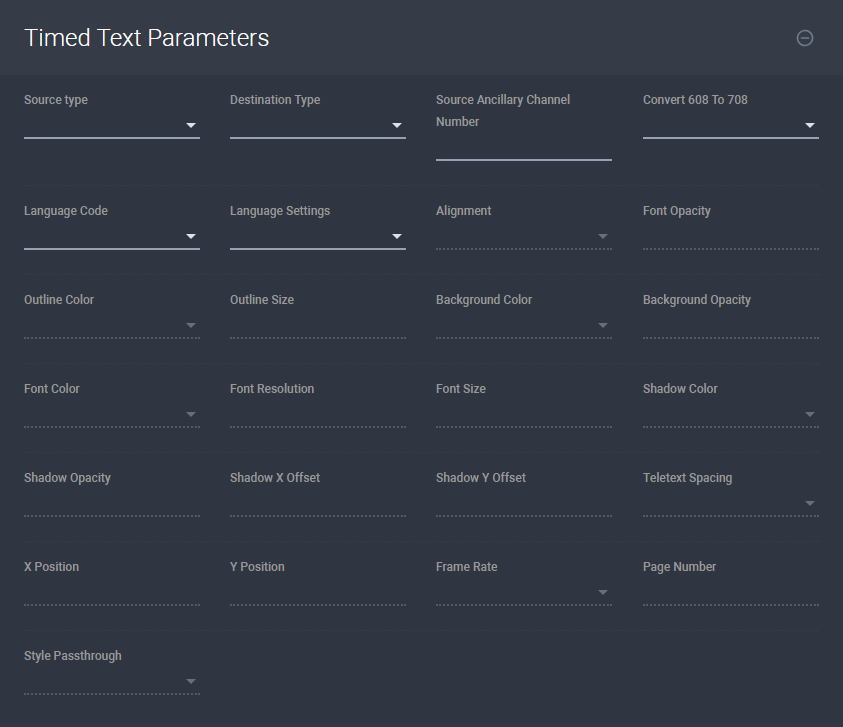Expand the Teletext Spacing dropdown
This screenshot has height=727, width=843.
(x=810, y=503)
